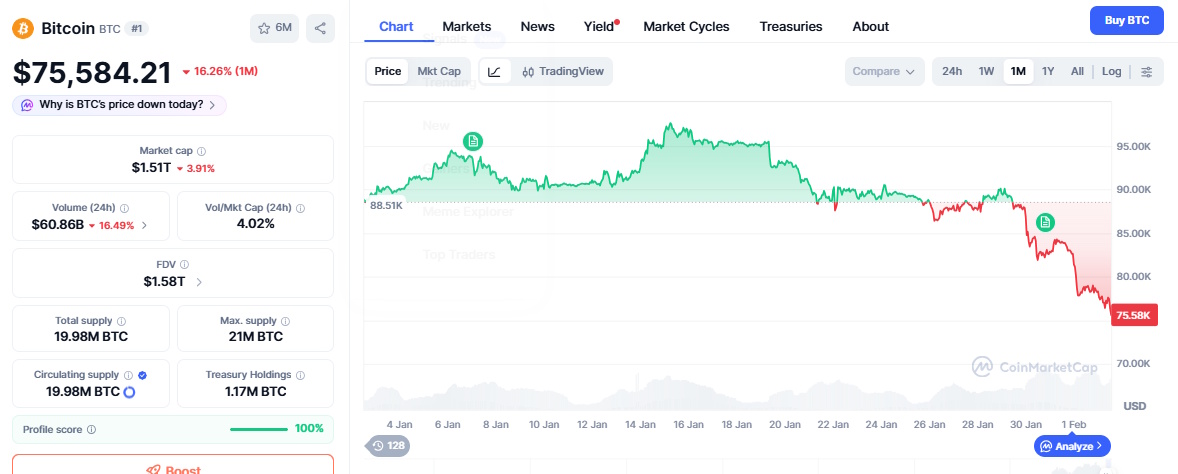1178x474 pixels.
Task: Select the 24h time range
Action: click(x=952, y=71)
